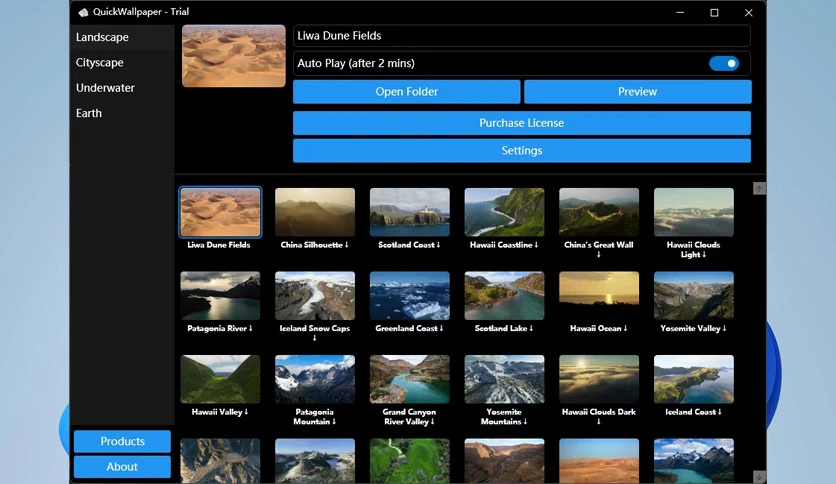The width and height of the screenshot is (836, 484).
Task: Minimize the QuickWallpaper window
Action: (680, 12)
